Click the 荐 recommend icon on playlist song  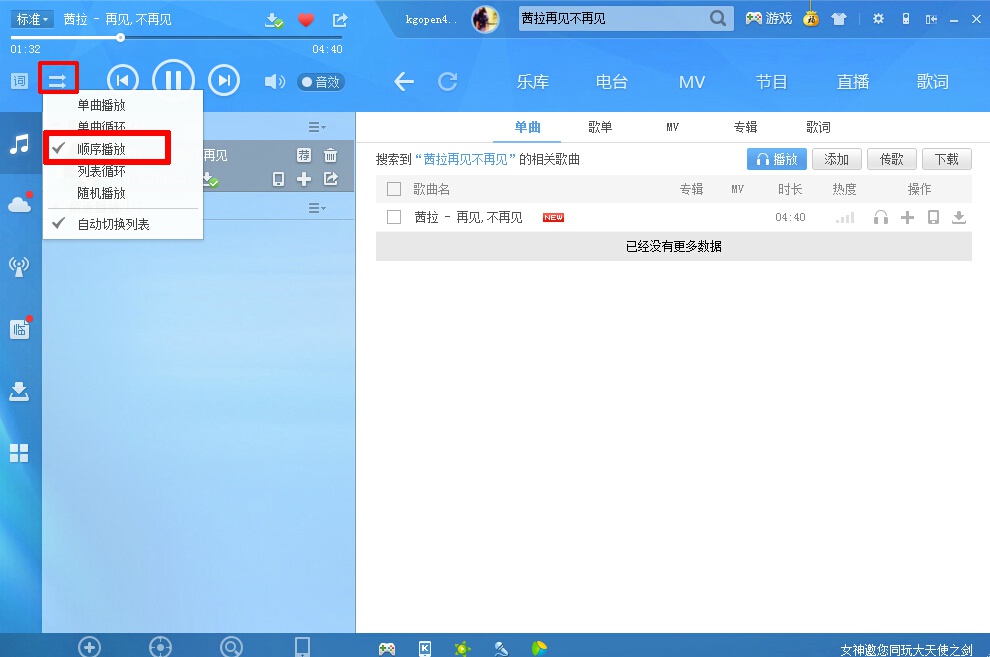pos(304,155)
